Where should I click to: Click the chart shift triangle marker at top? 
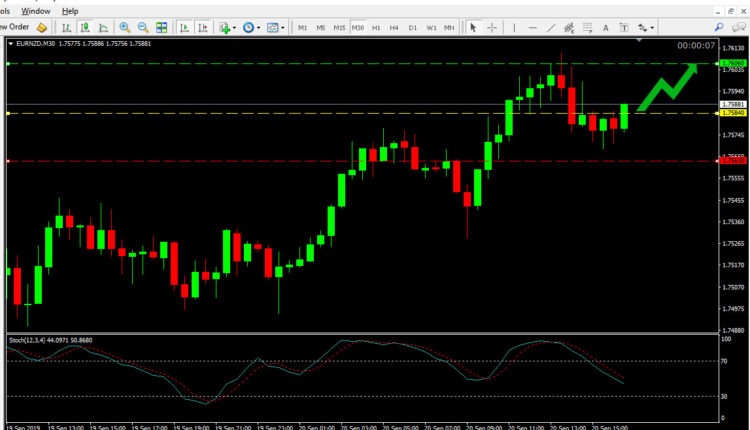639,41
